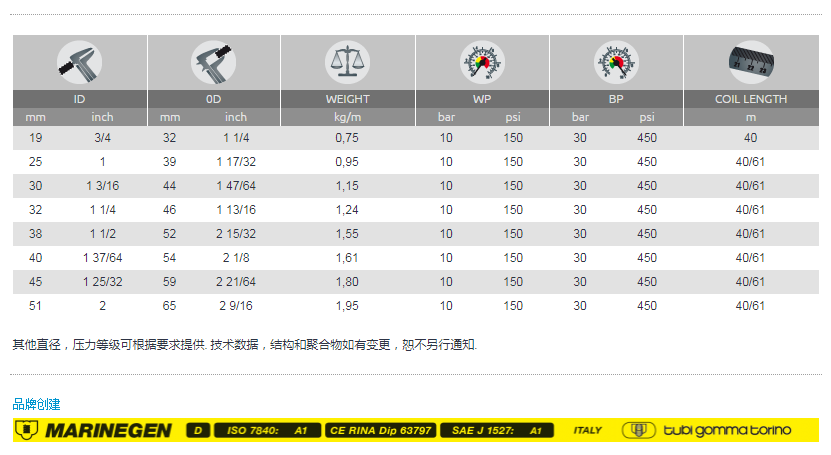The width and height of the screenshot is (831, 455).
Task: Click the outer diameter caliper icon
Action: (x=213, y=62)
